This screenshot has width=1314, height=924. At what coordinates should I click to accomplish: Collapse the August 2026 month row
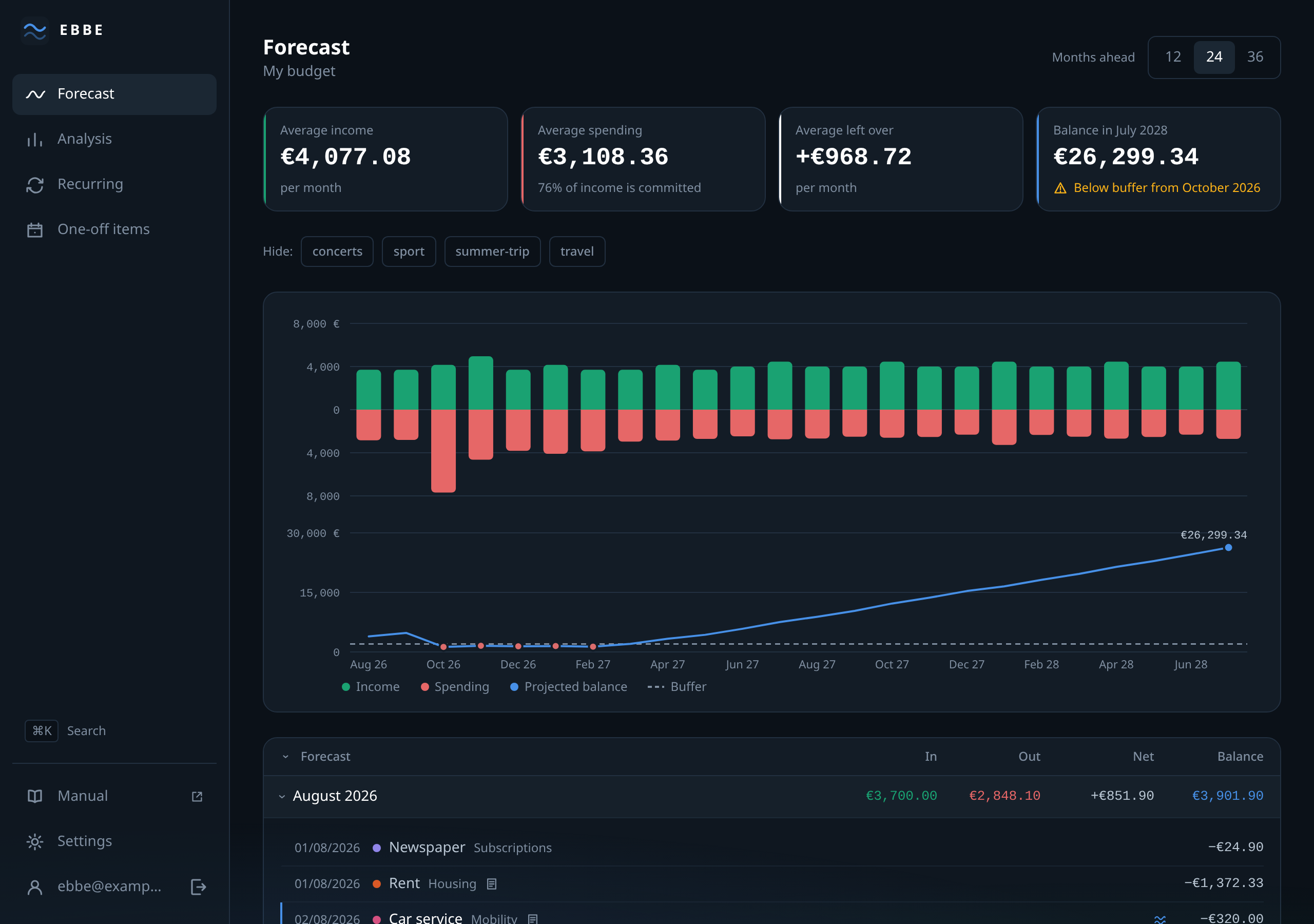(x=282, y=796)
